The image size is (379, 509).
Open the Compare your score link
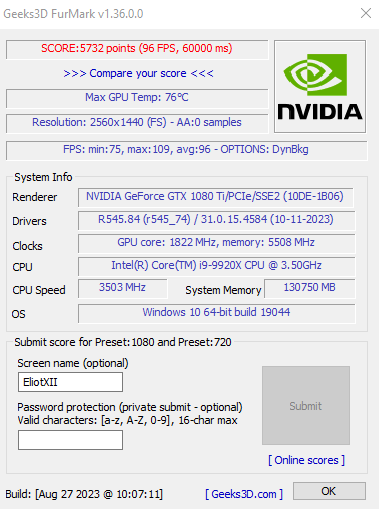[138, 73]
